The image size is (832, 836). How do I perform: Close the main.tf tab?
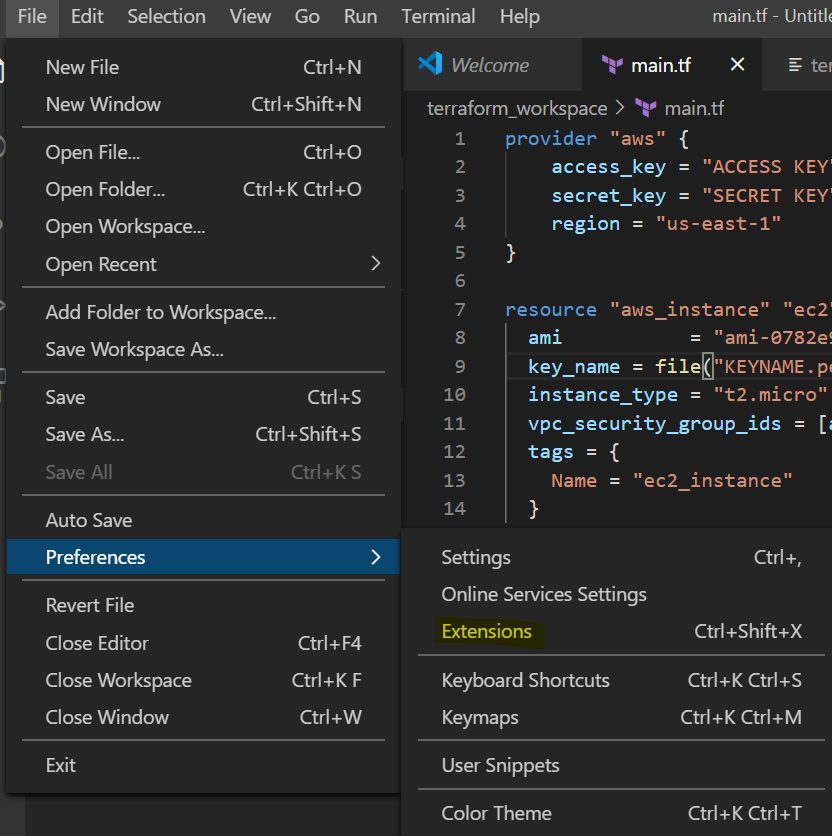(x=737, y=65)
